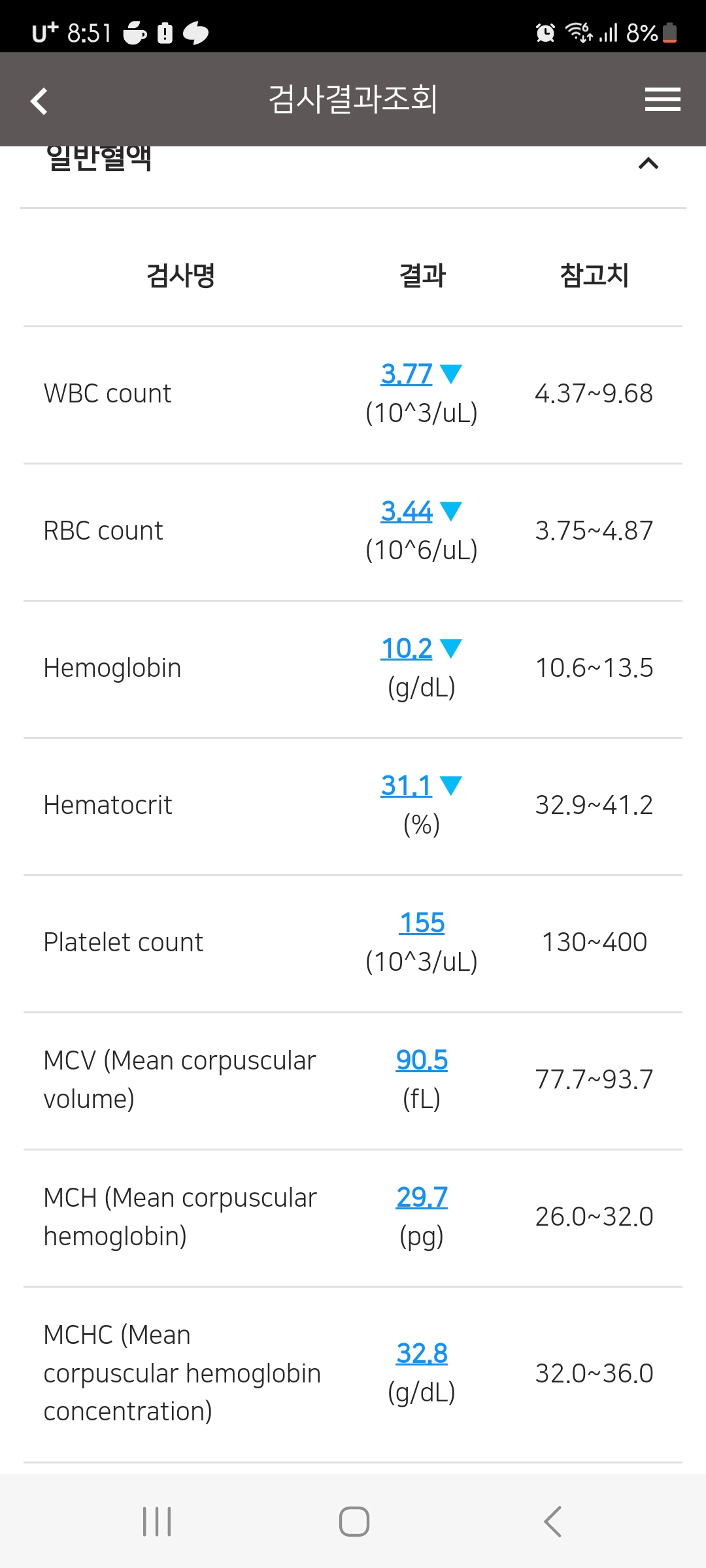Open WBC count result 3.77
The height and width of the screenshot is (1568, 706).
(406, 374)
